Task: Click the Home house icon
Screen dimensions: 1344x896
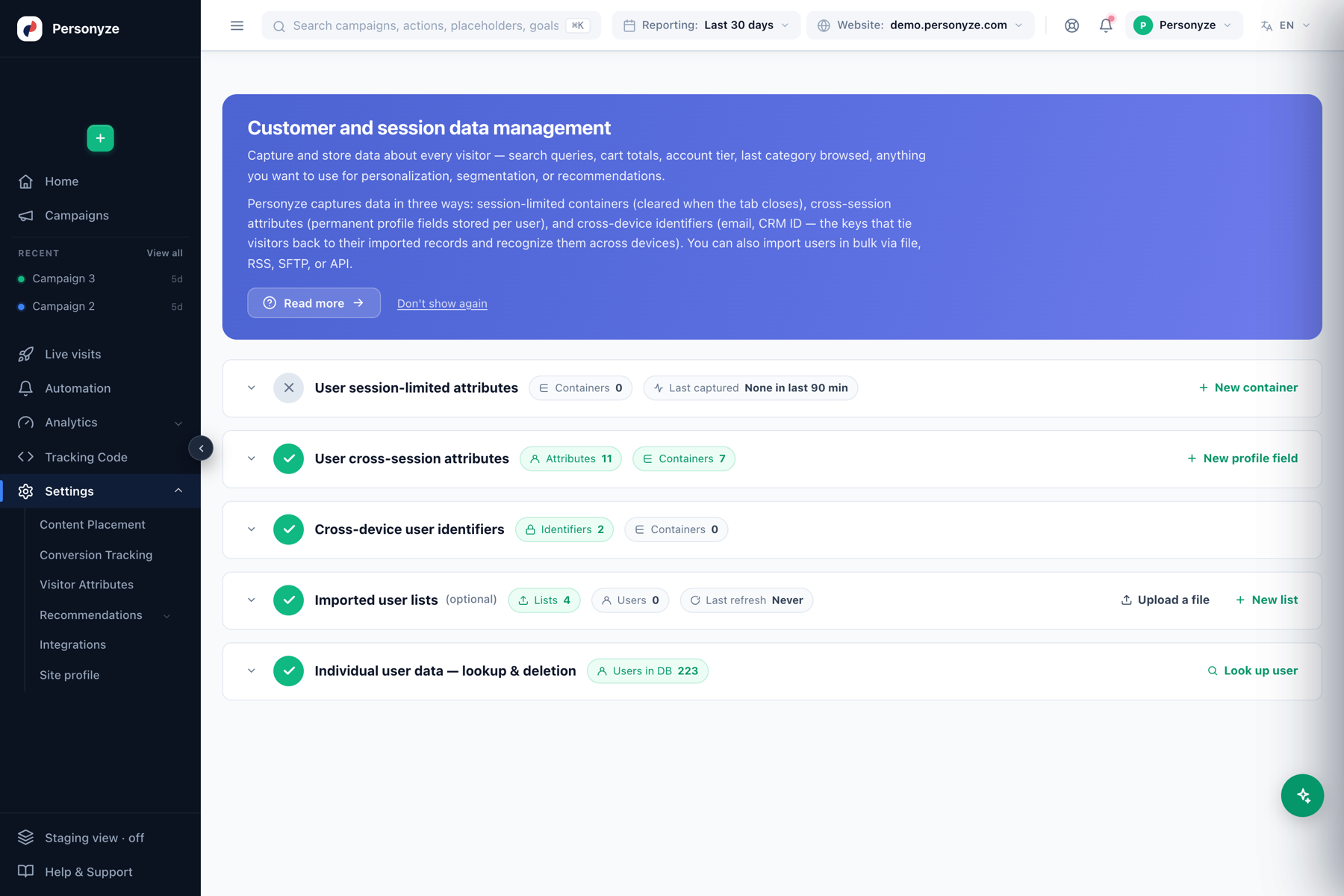Action: pos(26,181)
